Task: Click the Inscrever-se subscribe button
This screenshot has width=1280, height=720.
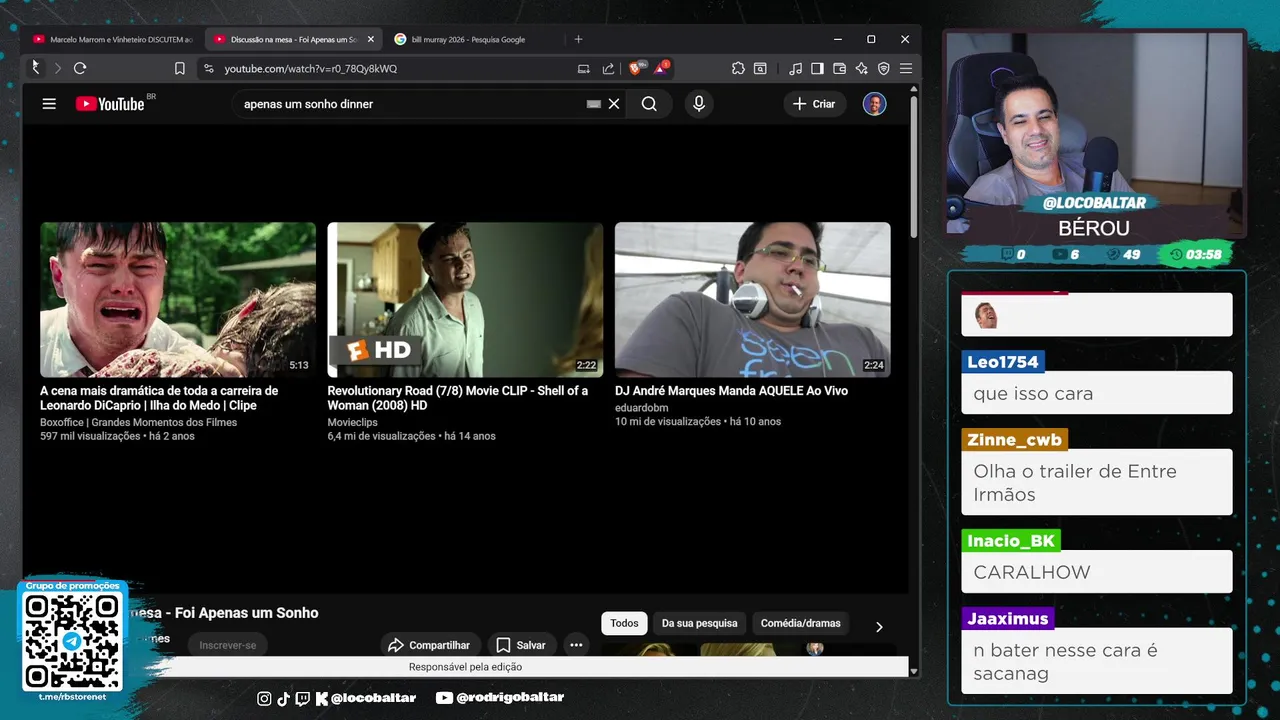Action: [x=227, y=645]
